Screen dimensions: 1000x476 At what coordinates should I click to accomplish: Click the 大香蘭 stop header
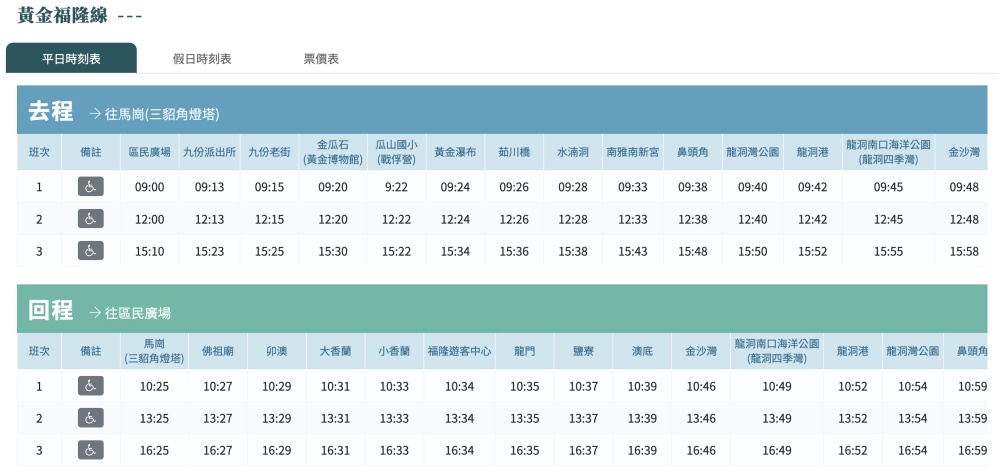335,352
